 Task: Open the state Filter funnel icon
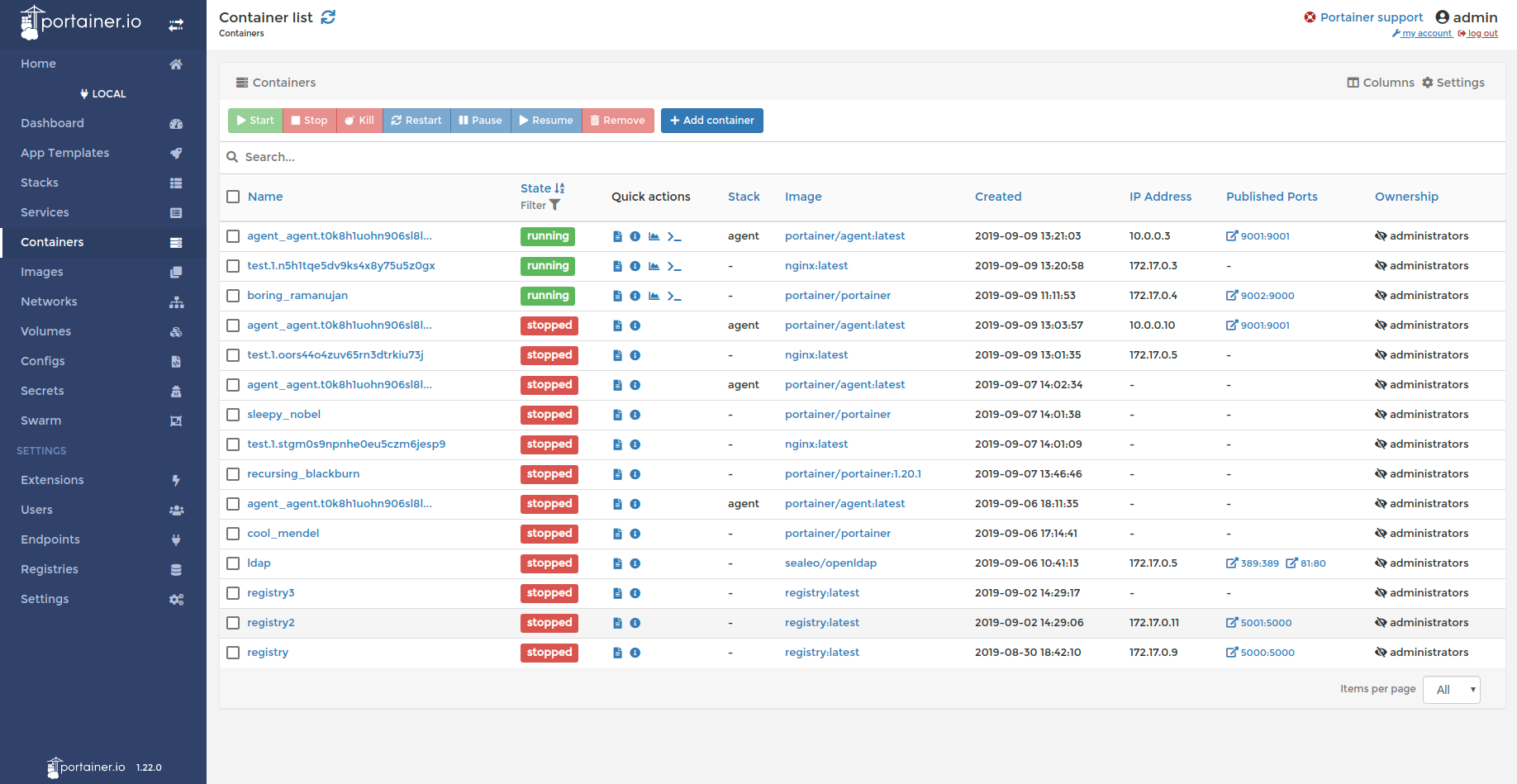554,205
